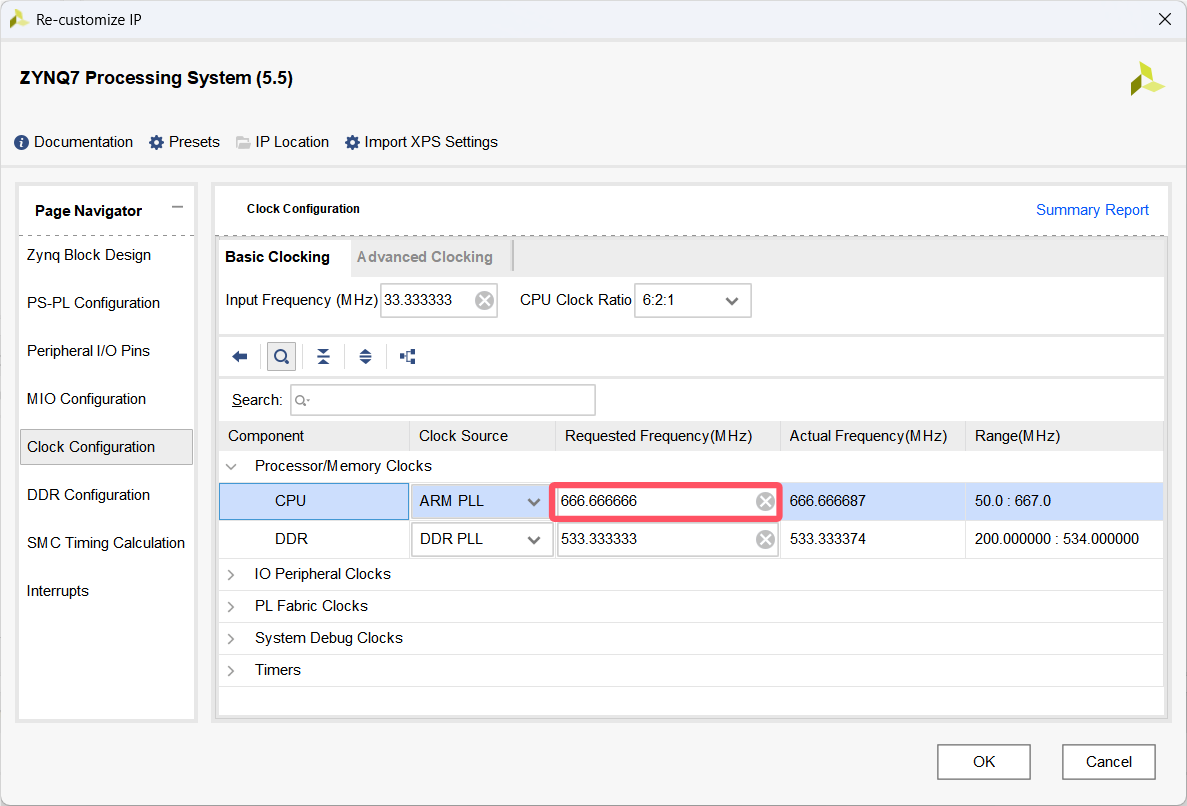Click the back arrow toolbar icon
1187x806 pixels.
pos(240,356)
